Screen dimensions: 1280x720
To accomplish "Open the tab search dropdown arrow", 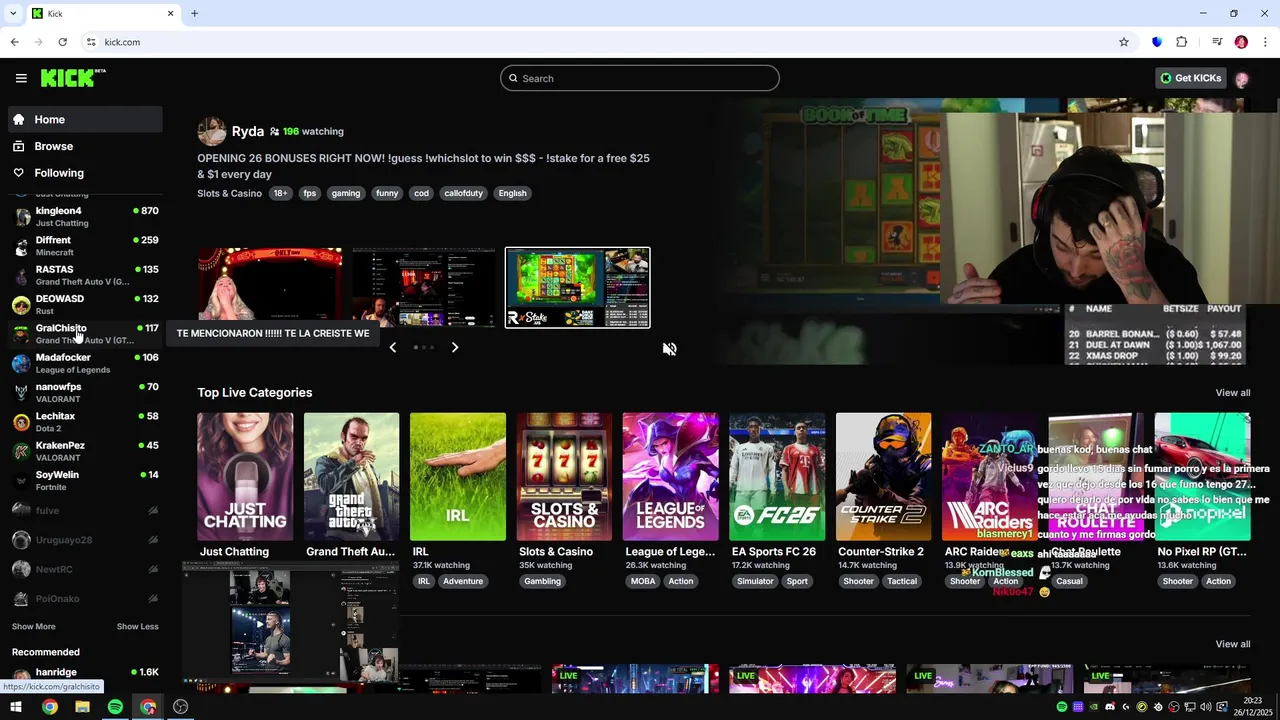I will [13, 13].
